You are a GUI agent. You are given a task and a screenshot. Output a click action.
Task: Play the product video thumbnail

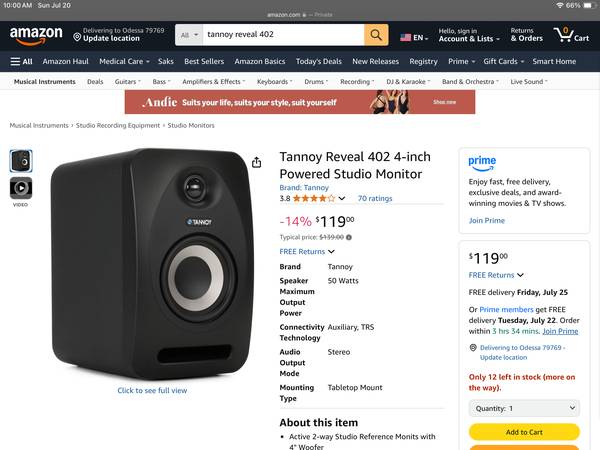pyautogui.click(x=21, y=188)
